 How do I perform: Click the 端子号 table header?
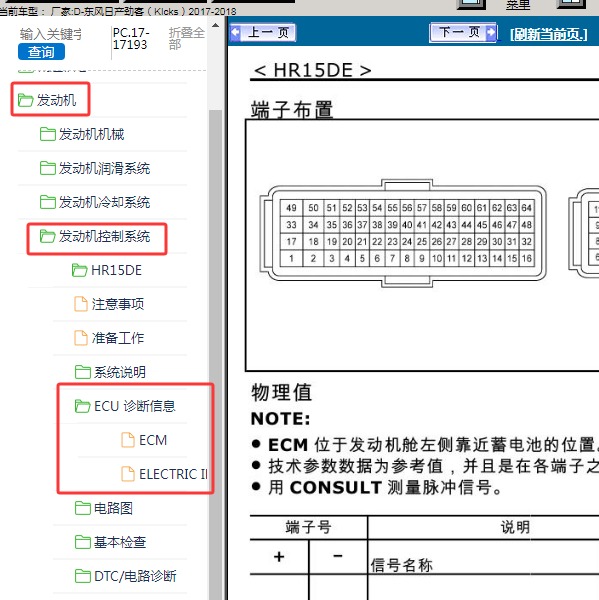(308, 527)
